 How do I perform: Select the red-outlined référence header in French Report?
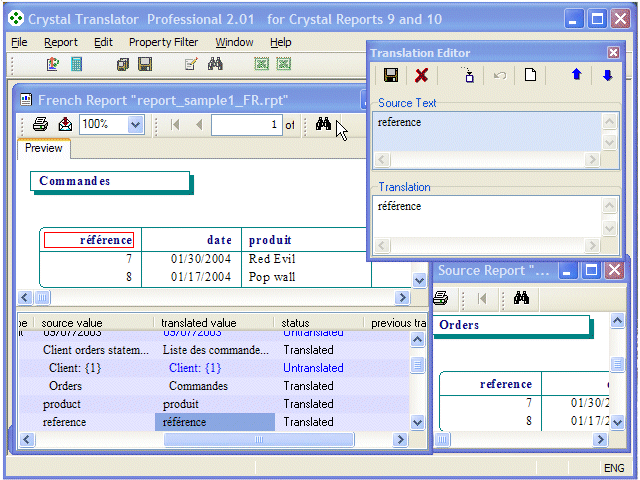89,240
